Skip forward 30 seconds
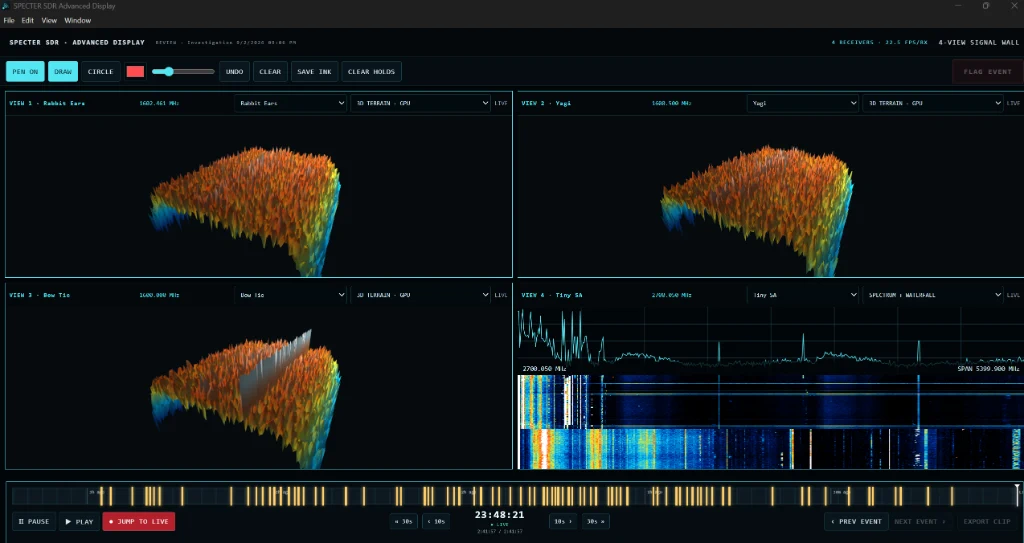 point(595,521)
